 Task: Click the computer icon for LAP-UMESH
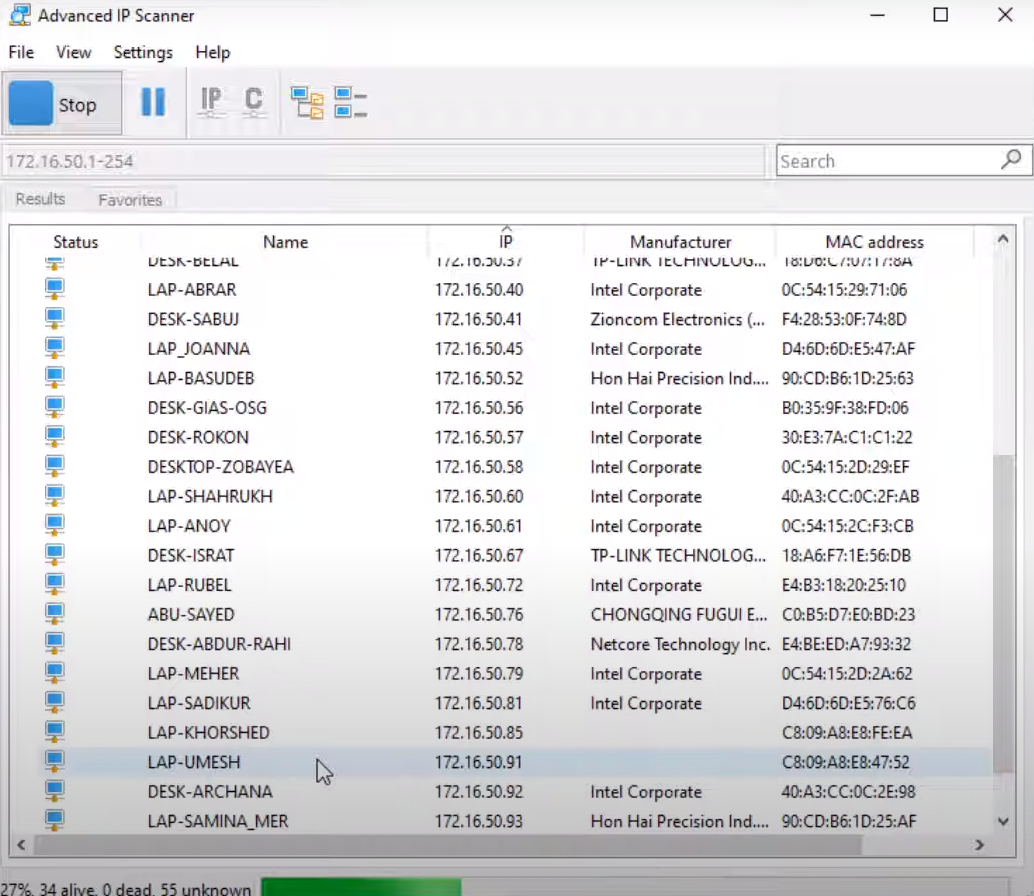(55, 762)
